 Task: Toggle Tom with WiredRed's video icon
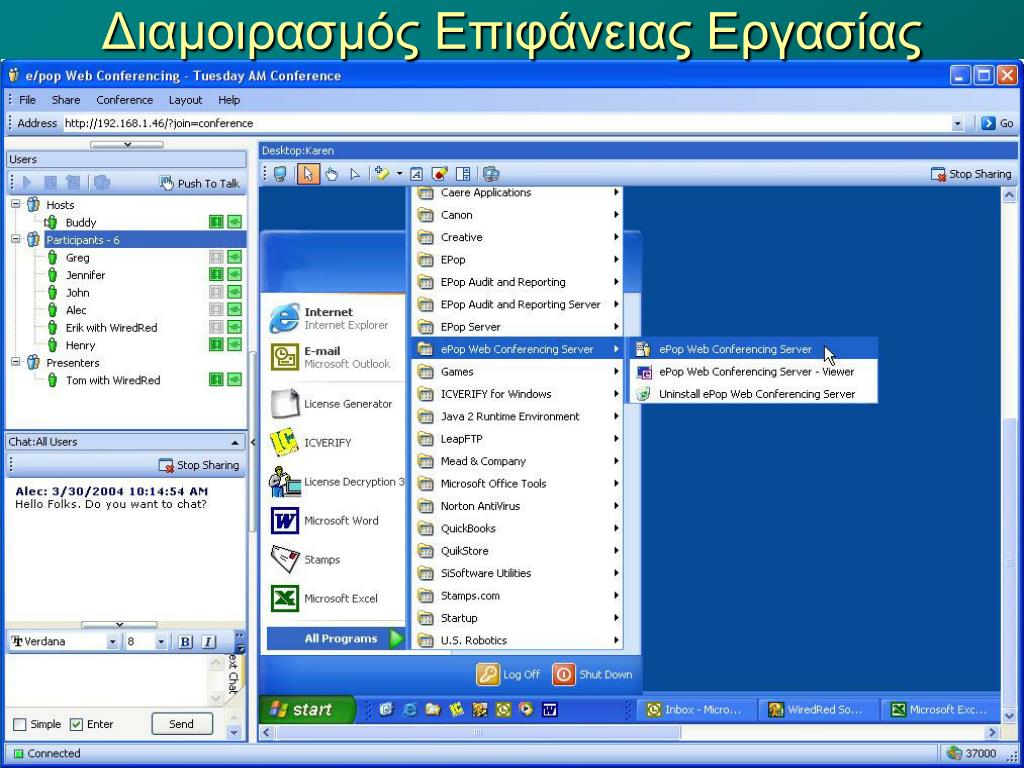[x=216, y=379]
